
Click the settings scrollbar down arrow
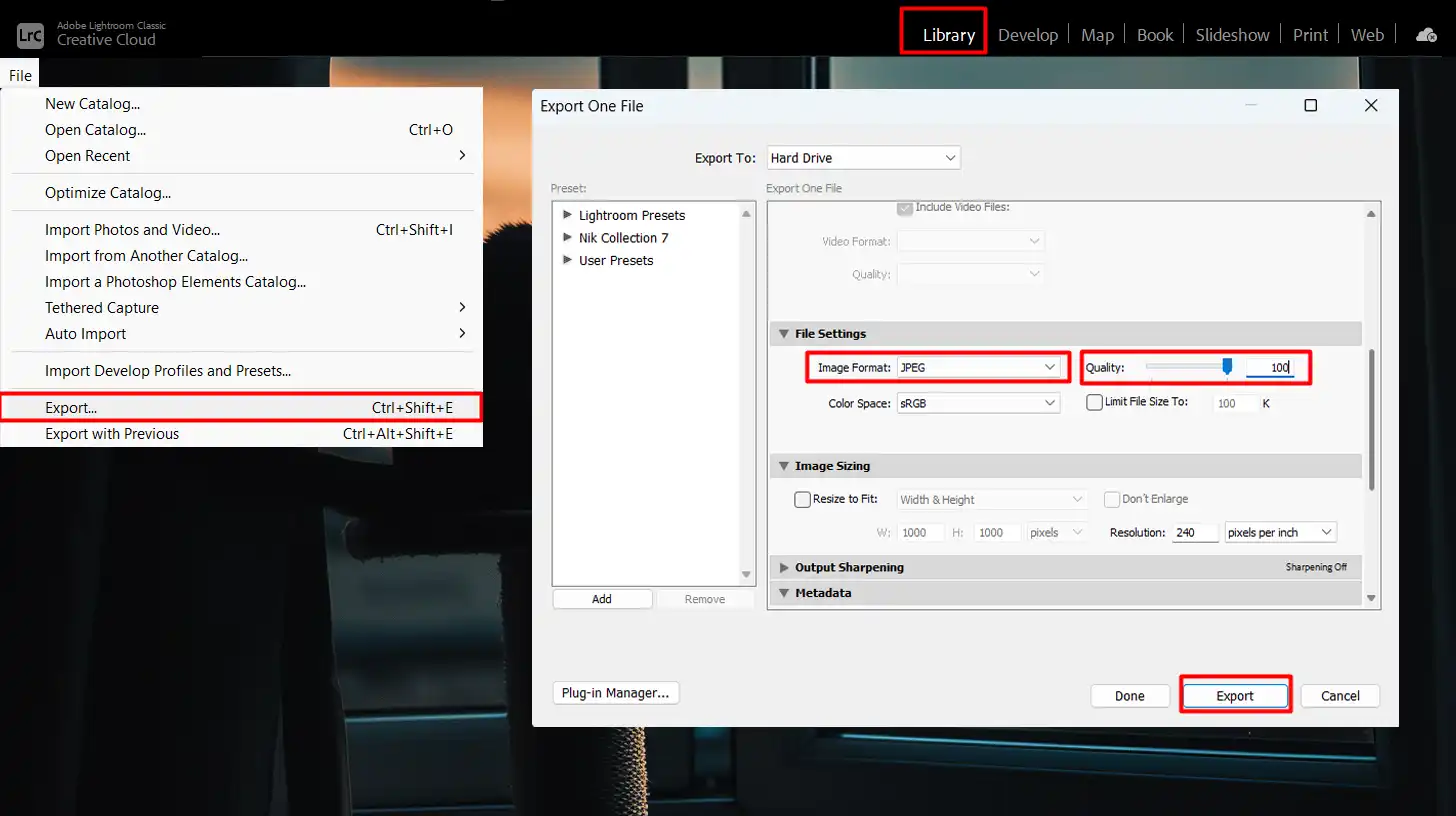click(1371, 599)
